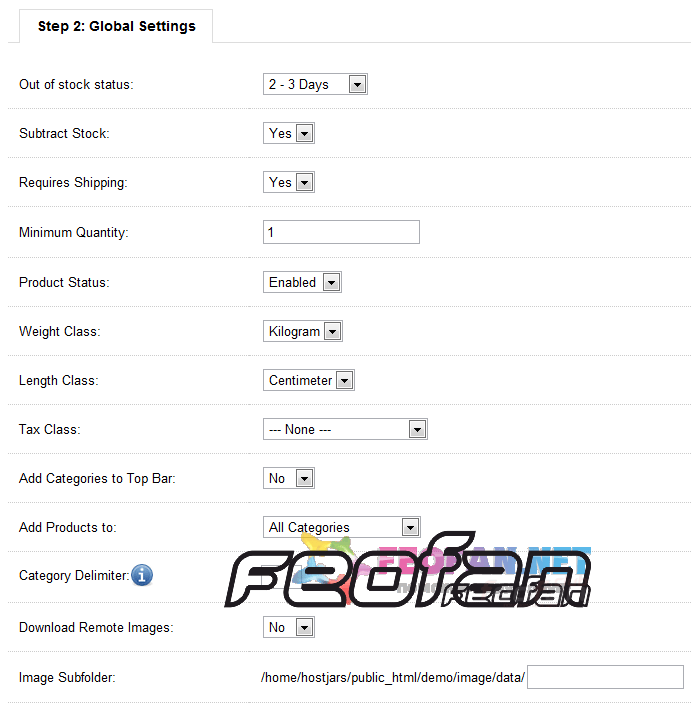Image resolution: width=691 pixels, height=708 pixels.
Task: Open the Download Remote Images dropdown
Action: [289, 627]
